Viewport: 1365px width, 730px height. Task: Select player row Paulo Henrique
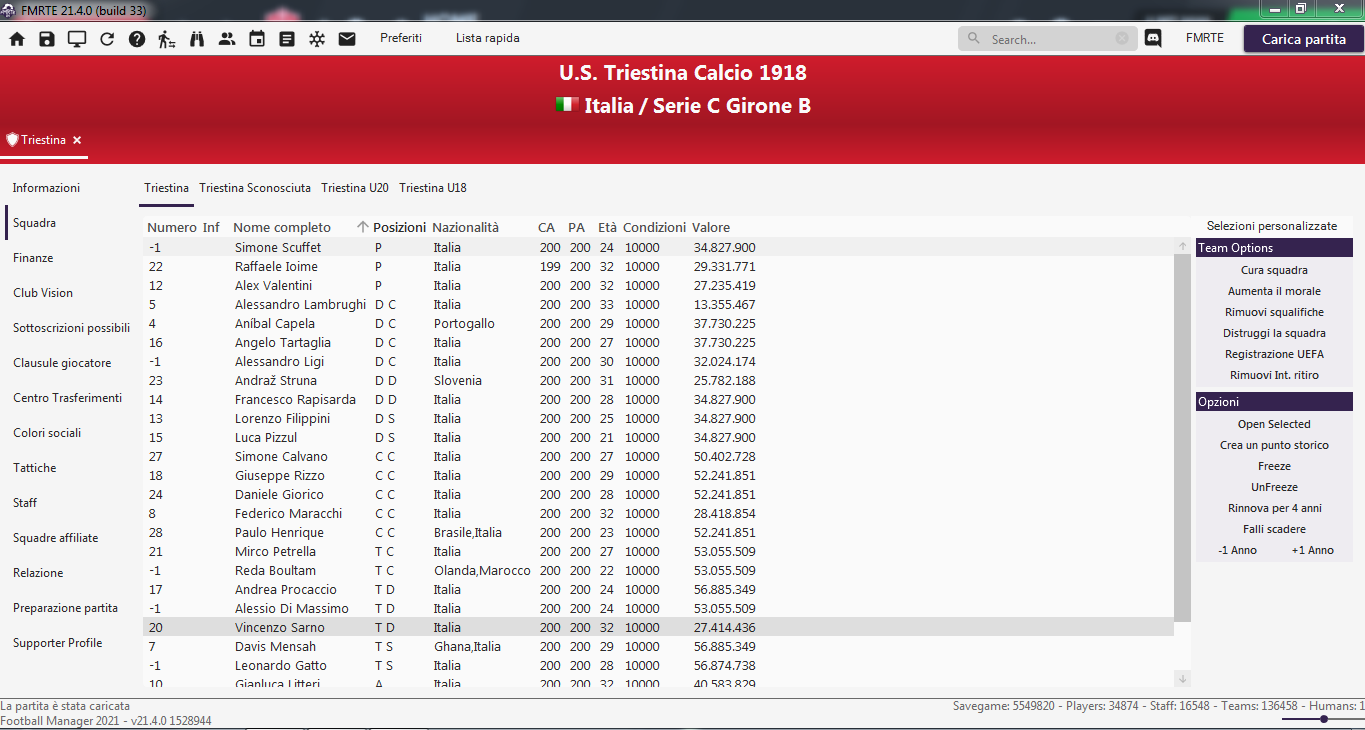point(658,532)
